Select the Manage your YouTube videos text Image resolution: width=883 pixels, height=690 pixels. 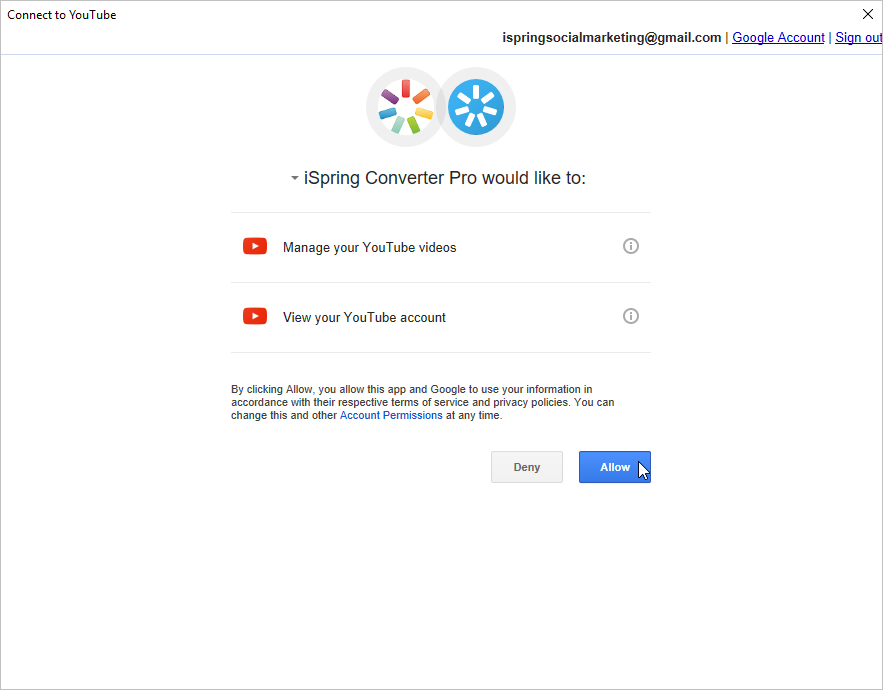point(369,248)
